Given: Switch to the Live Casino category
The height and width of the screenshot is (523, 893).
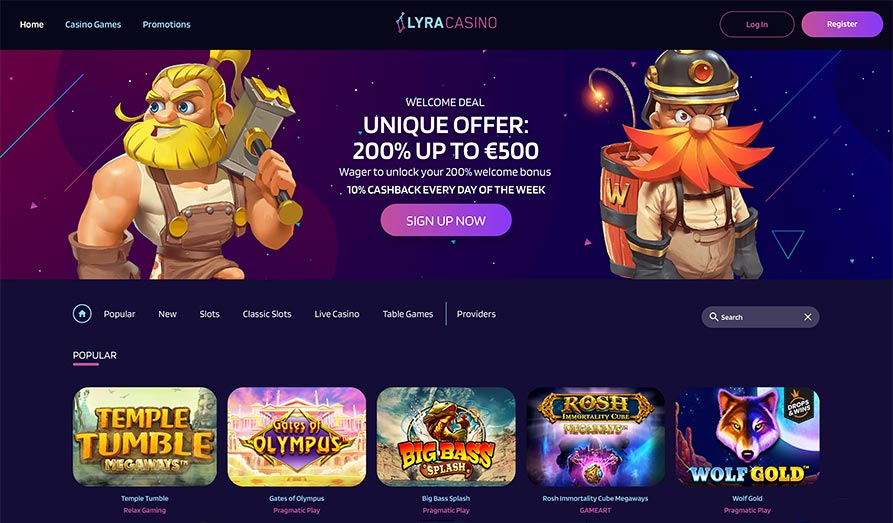Looking at the screenshot, I should click(337, 314).
